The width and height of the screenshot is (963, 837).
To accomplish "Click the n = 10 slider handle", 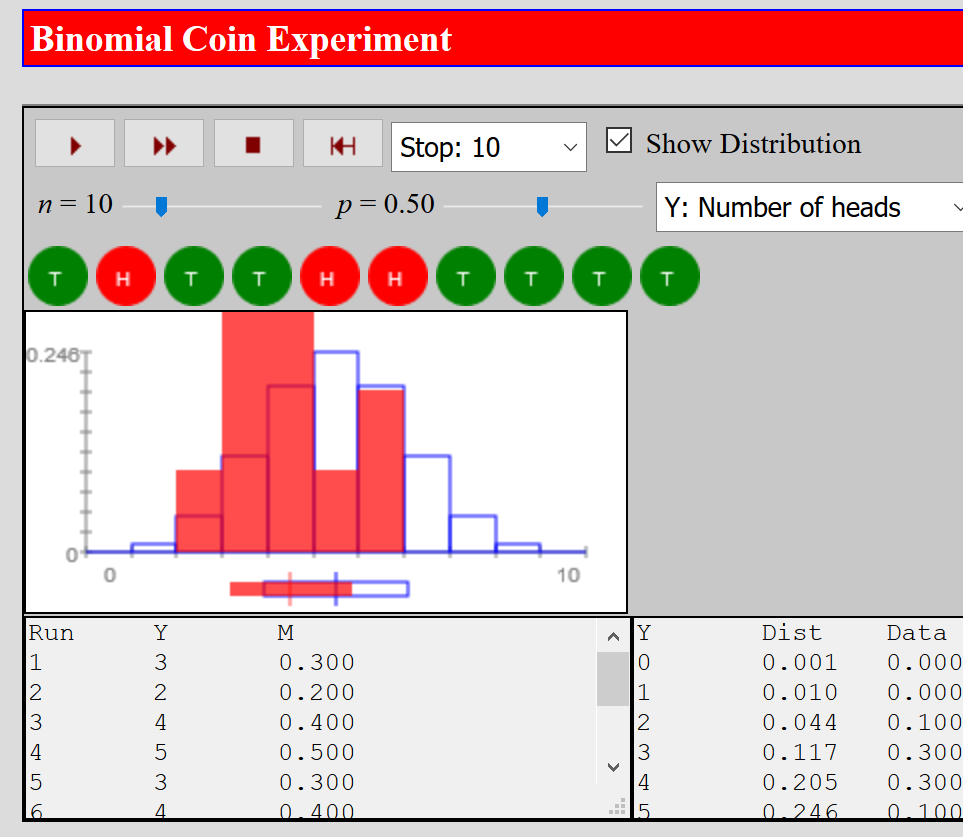I will point(162,206).
